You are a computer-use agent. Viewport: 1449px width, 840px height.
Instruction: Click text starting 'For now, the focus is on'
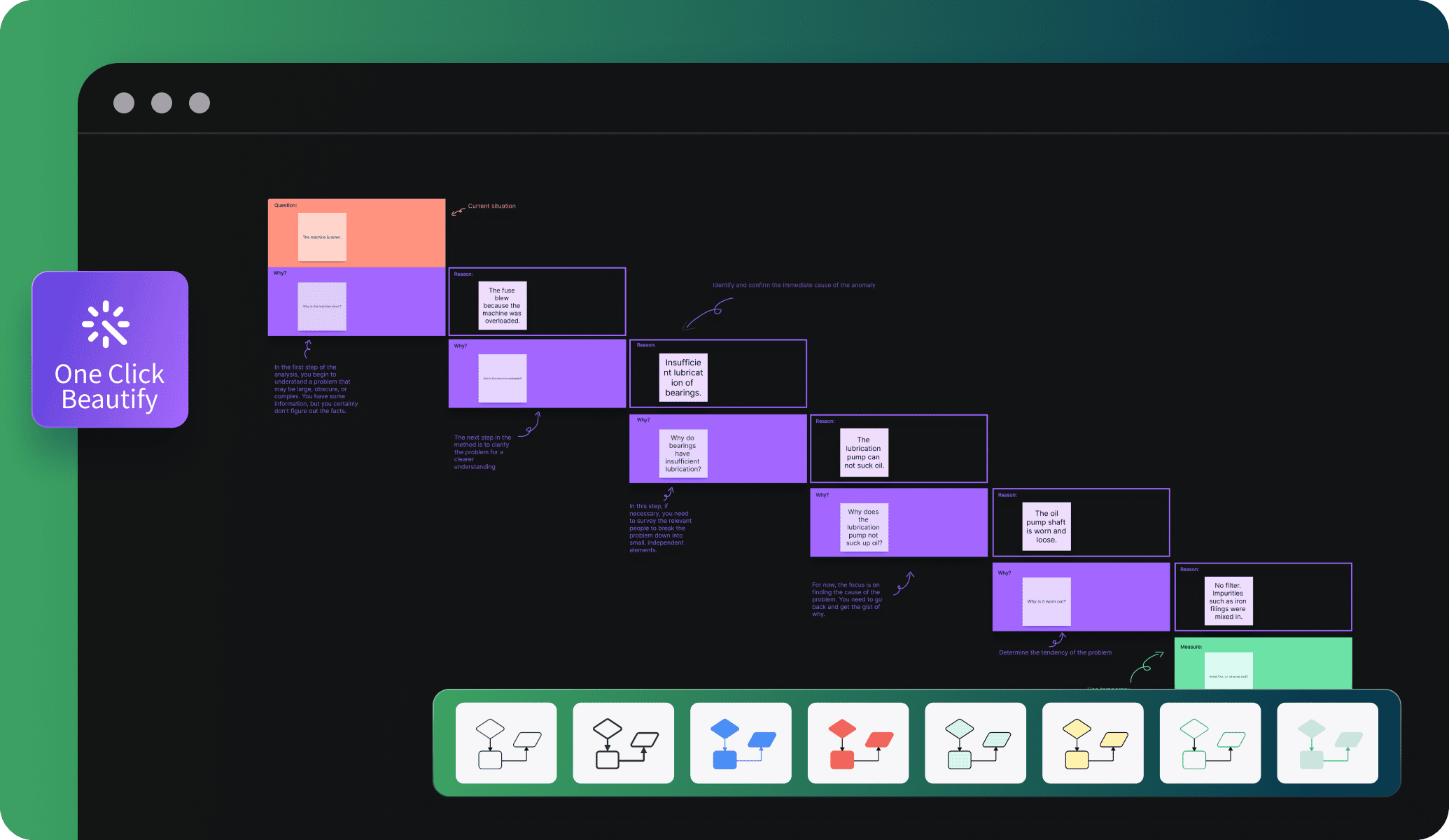[847, 599]
